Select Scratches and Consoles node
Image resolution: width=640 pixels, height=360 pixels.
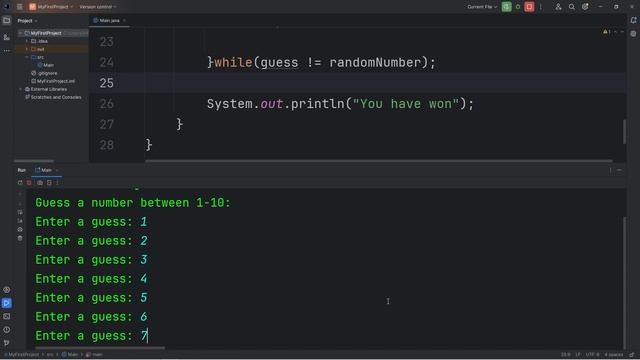[x=53, y=97]
